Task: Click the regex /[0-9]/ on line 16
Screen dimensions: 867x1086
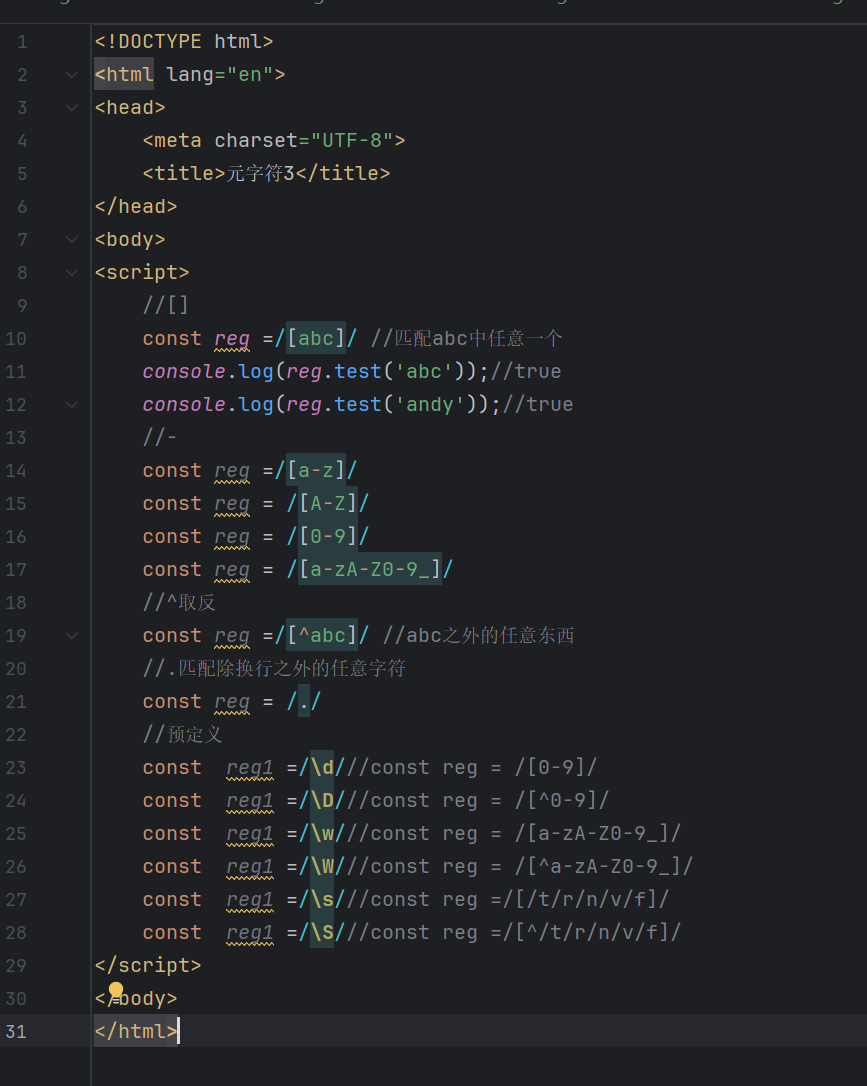Action: tap(328, 536)
